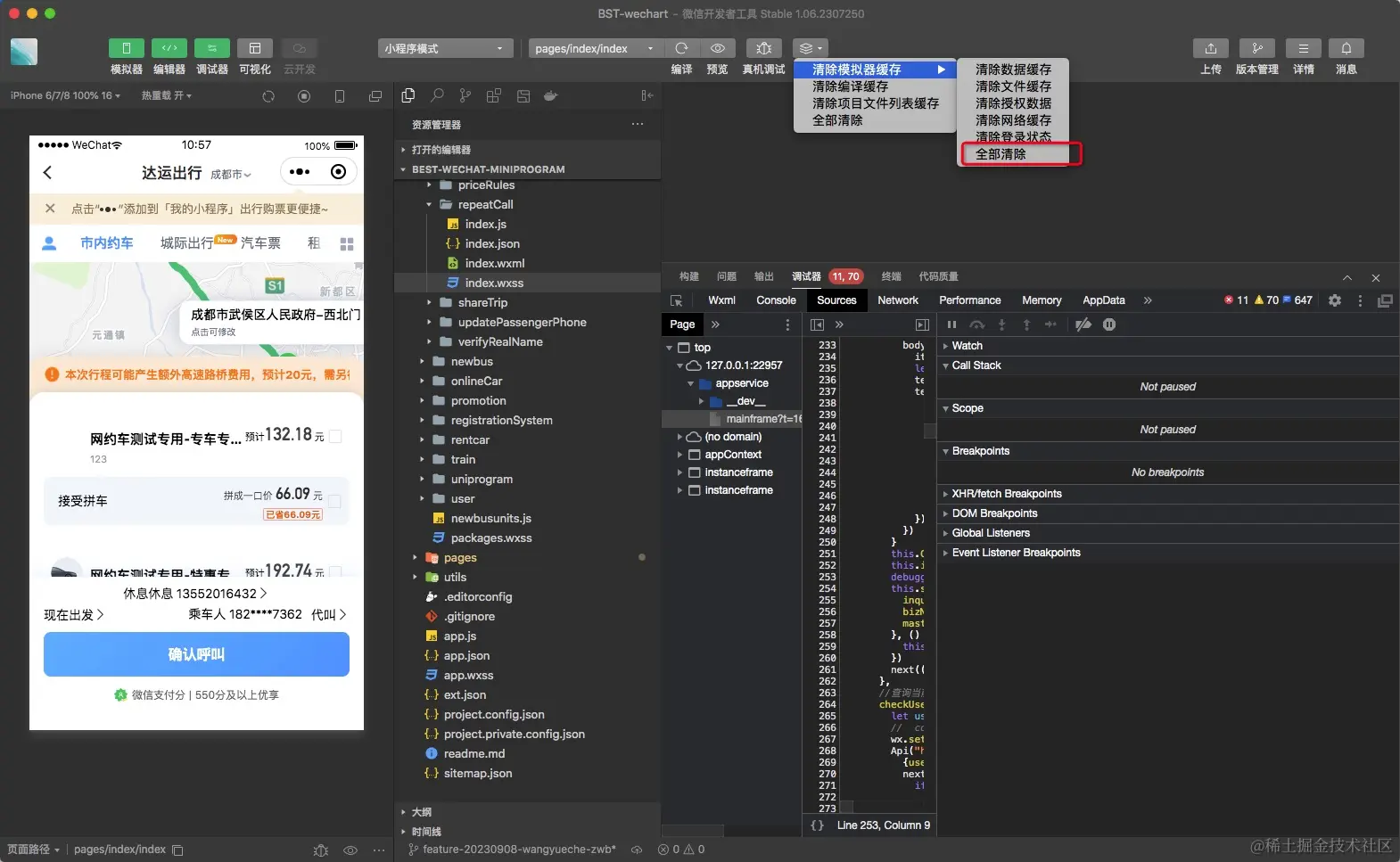1400x862 pixels.
Task: Toggle the simulator panel button
Action: click(x=126, y=48)
